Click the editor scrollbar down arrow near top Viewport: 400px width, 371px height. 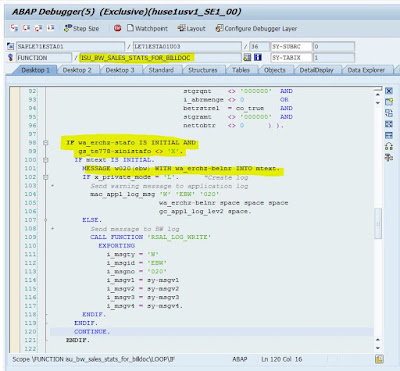(378, 103)
